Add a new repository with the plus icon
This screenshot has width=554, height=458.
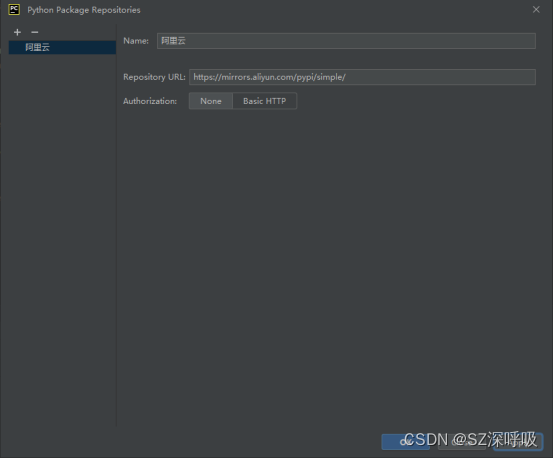pos(17,33)
